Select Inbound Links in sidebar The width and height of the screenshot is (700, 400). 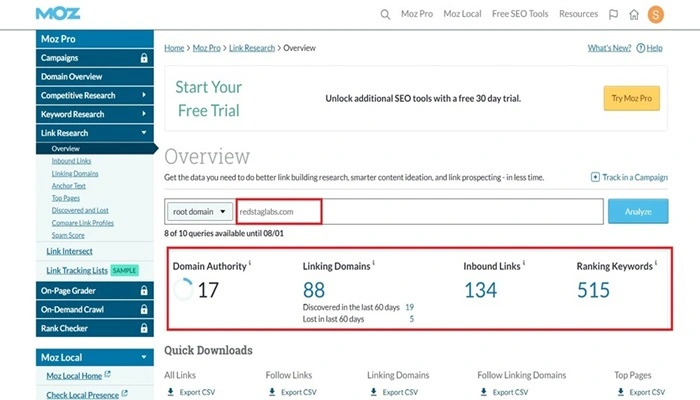pos(71,160)
